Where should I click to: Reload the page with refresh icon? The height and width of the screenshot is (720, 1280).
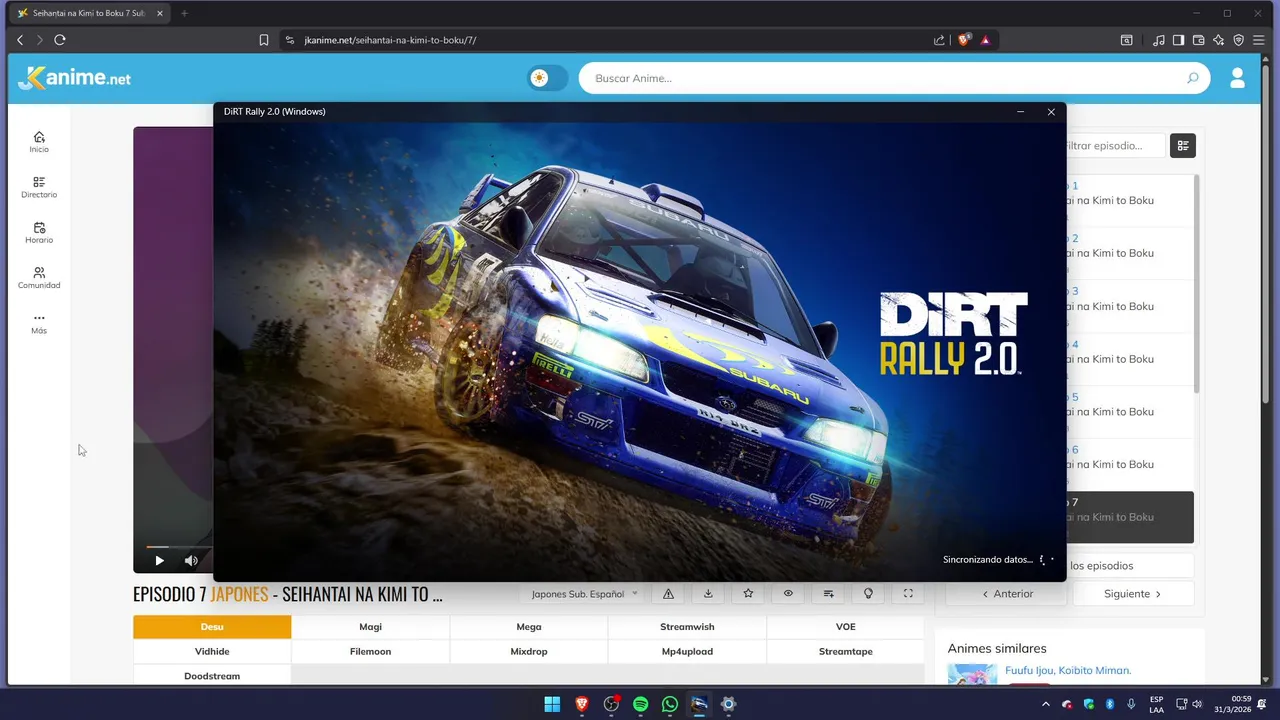pyautogui.click(x=60, y=40)
